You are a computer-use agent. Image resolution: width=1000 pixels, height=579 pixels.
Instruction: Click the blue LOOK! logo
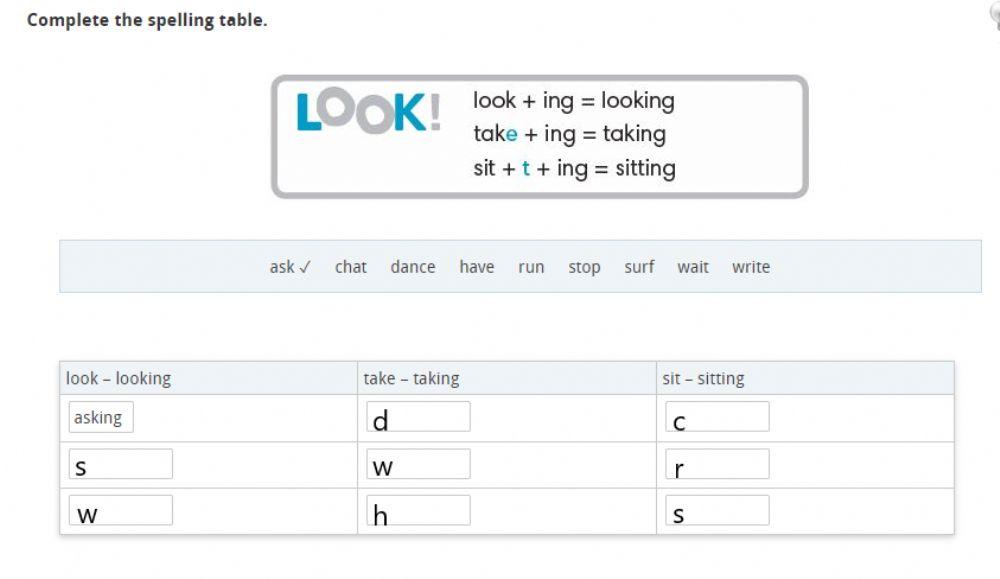tap(368, 113)
